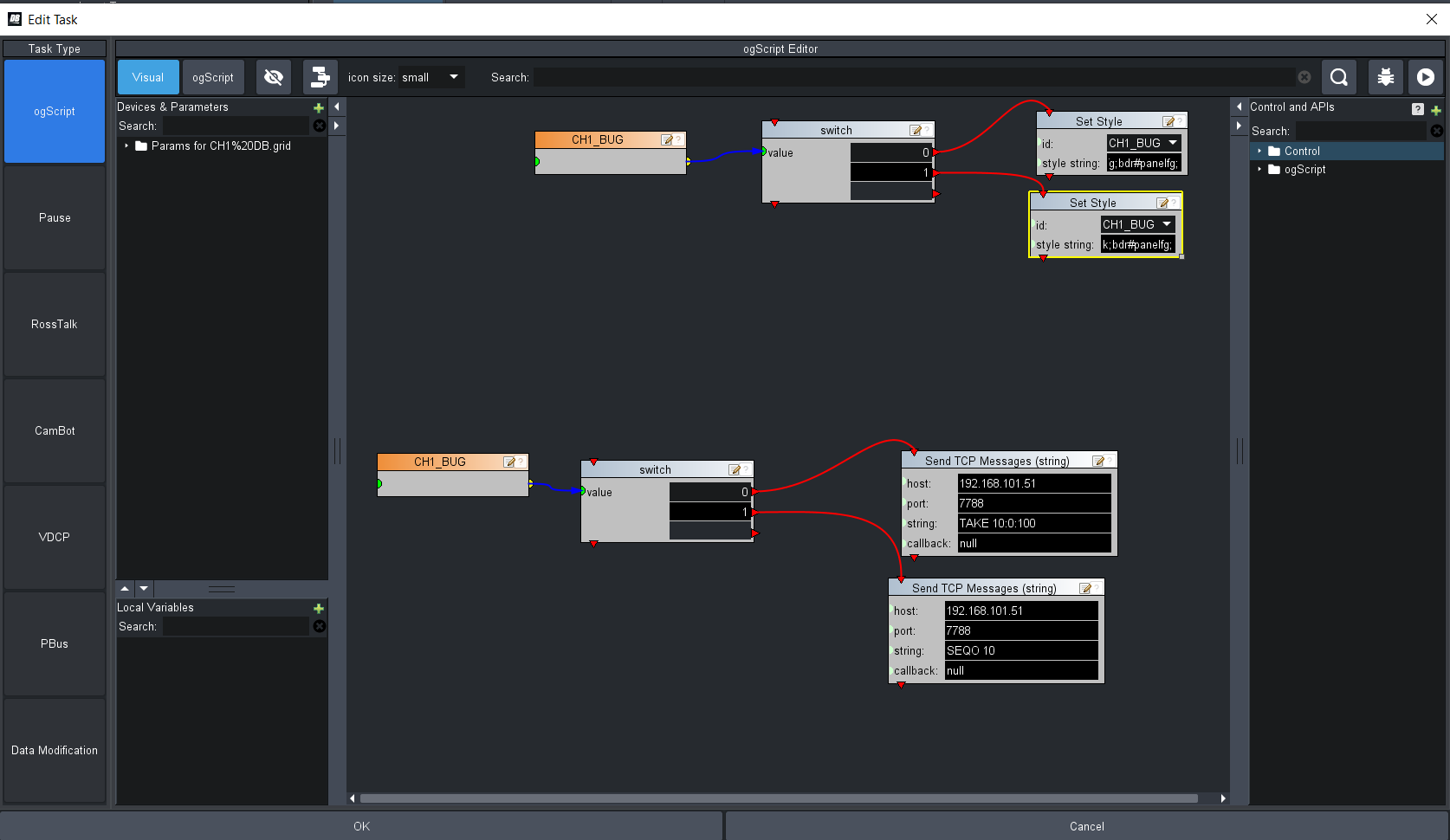Expand the Control folder tree item
The width and height of the screenshot is (1450, 840).
click(1259, 151)
